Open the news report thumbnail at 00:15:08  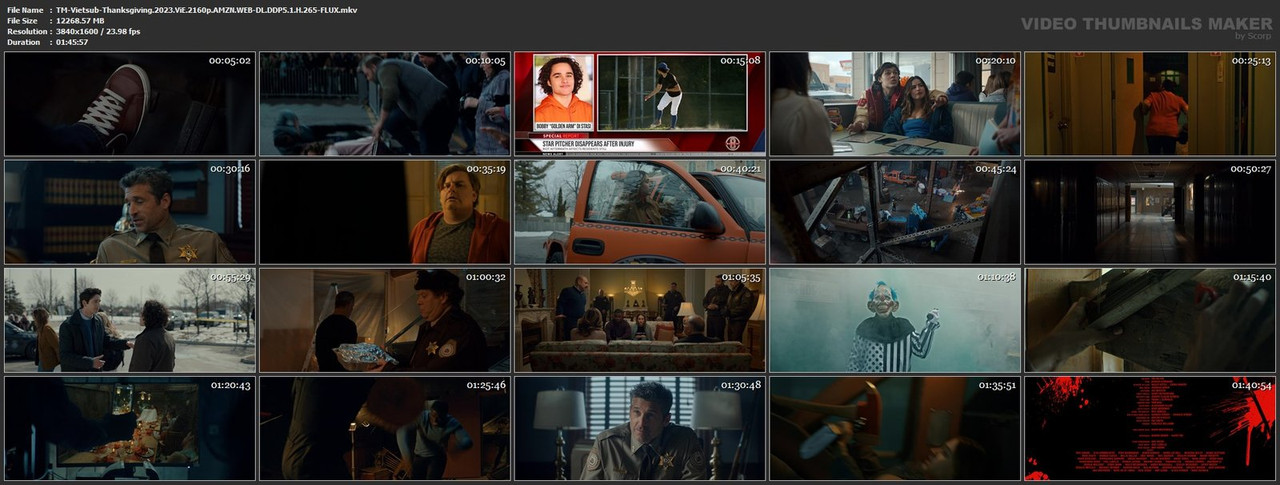[x=640, y=103]
